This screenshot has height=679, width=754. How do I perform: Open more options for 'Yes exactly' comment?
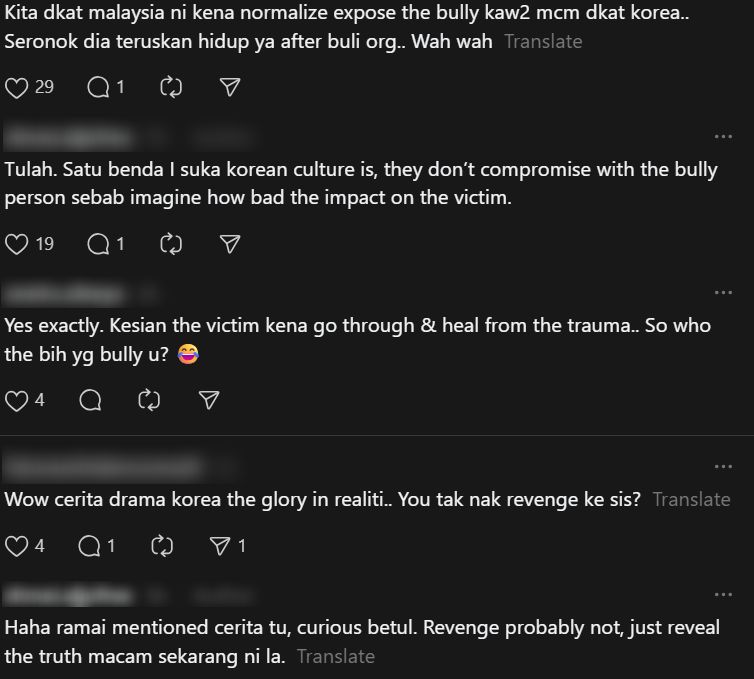(x=723, y=293)
